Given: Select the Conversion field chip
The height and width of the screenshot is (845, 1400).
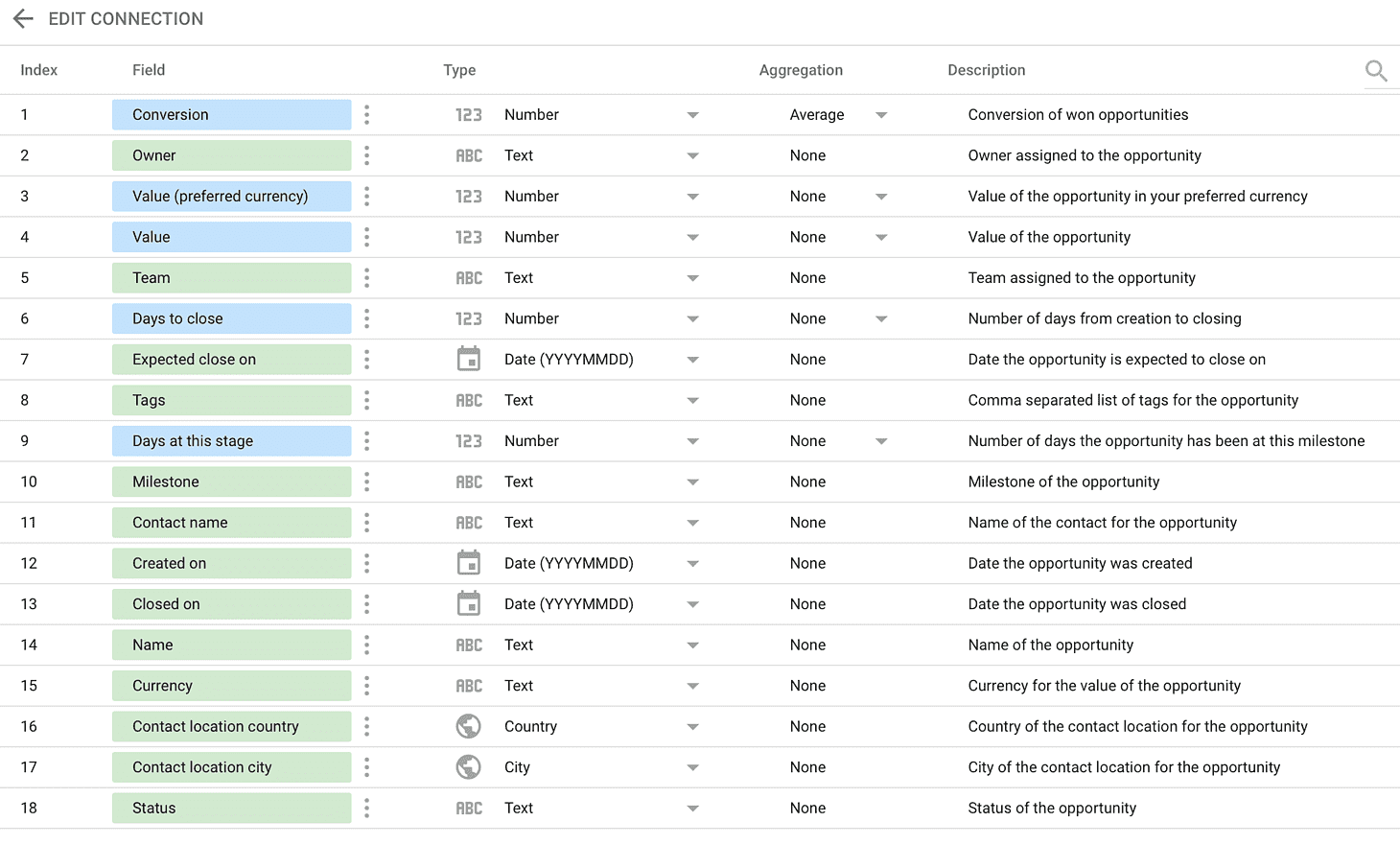Looking at the screenshot, I should click(x=231, y=115).
